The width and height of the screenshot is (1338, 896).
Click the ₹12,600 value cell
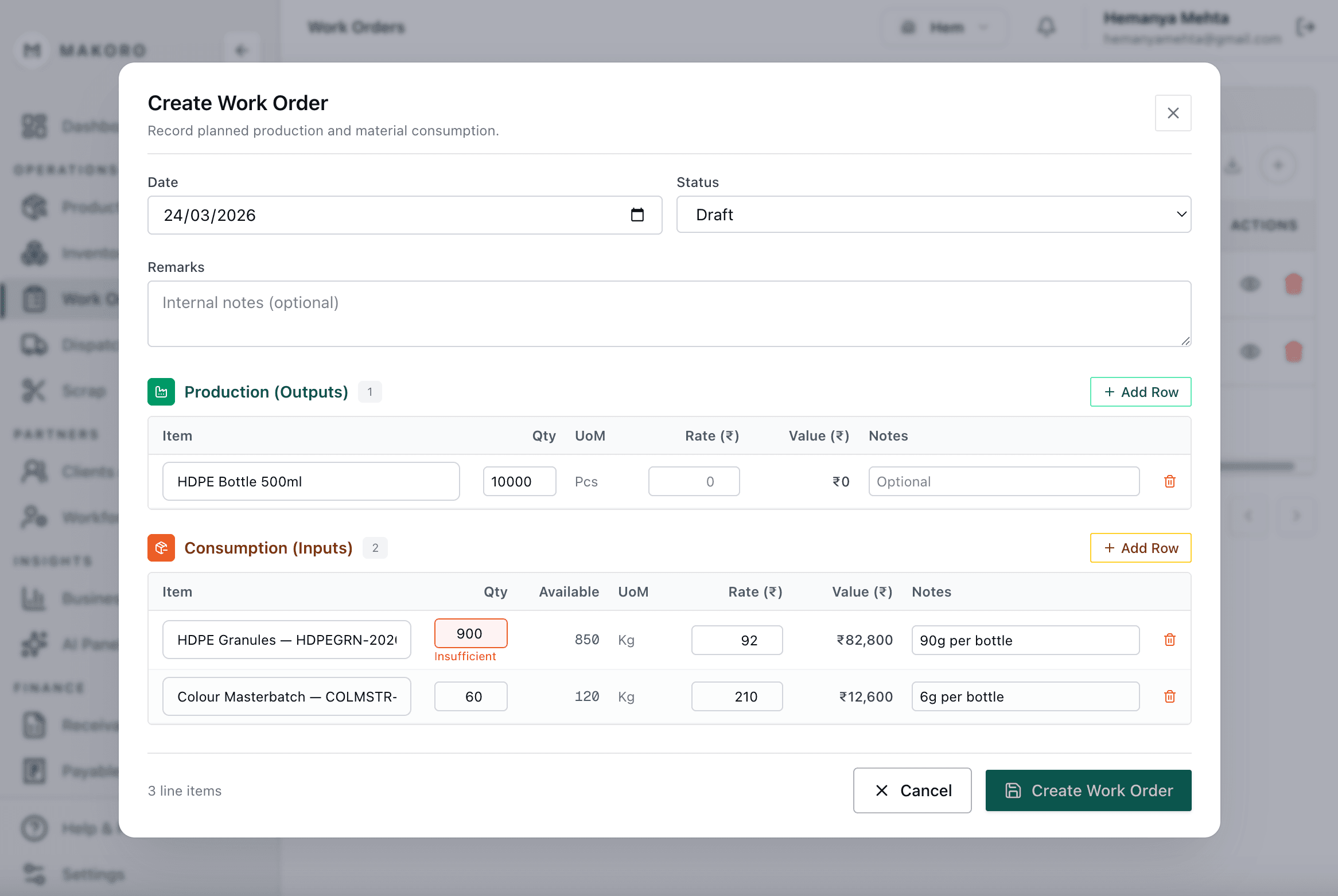coord(866,696)
